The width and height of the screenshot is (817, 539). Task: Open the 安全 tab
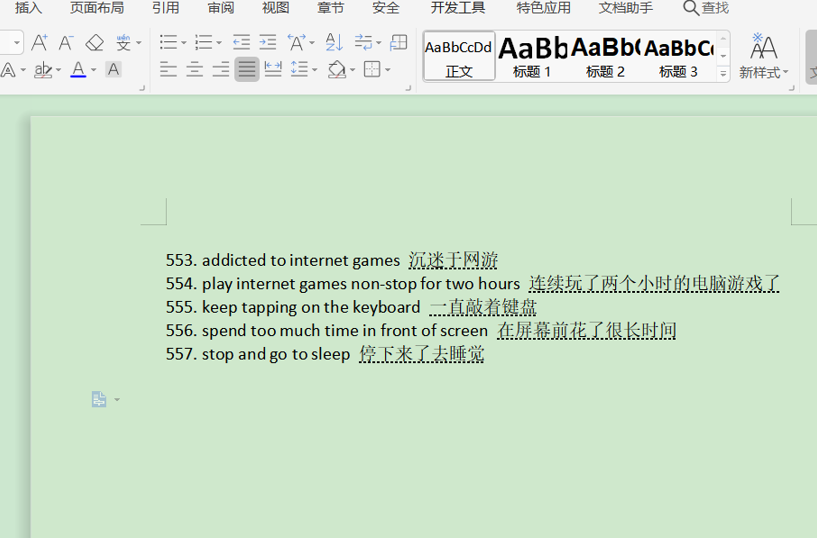tap(386, 8)
